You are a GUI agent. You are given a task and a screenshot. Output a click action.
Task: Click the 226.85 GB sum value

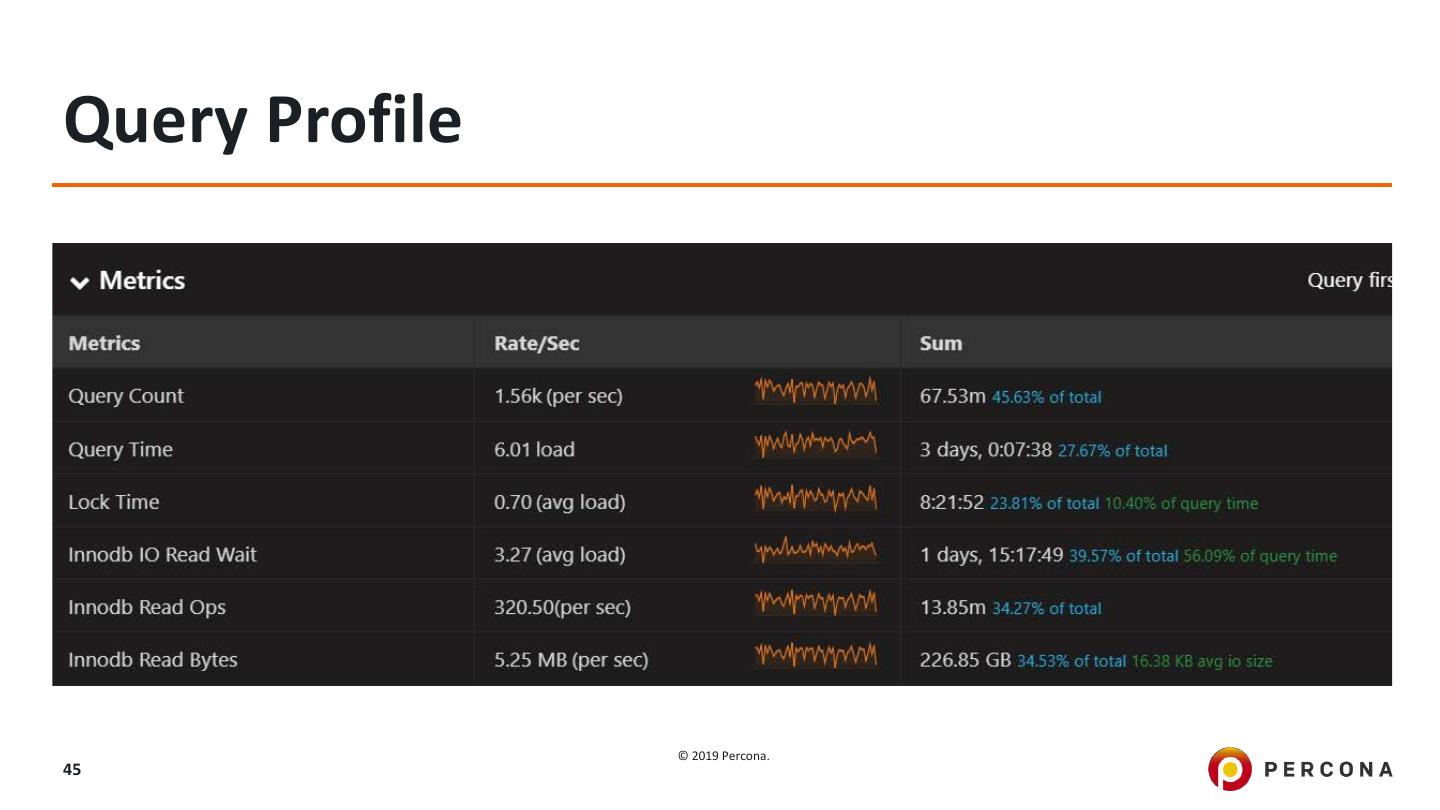(965, 660)
